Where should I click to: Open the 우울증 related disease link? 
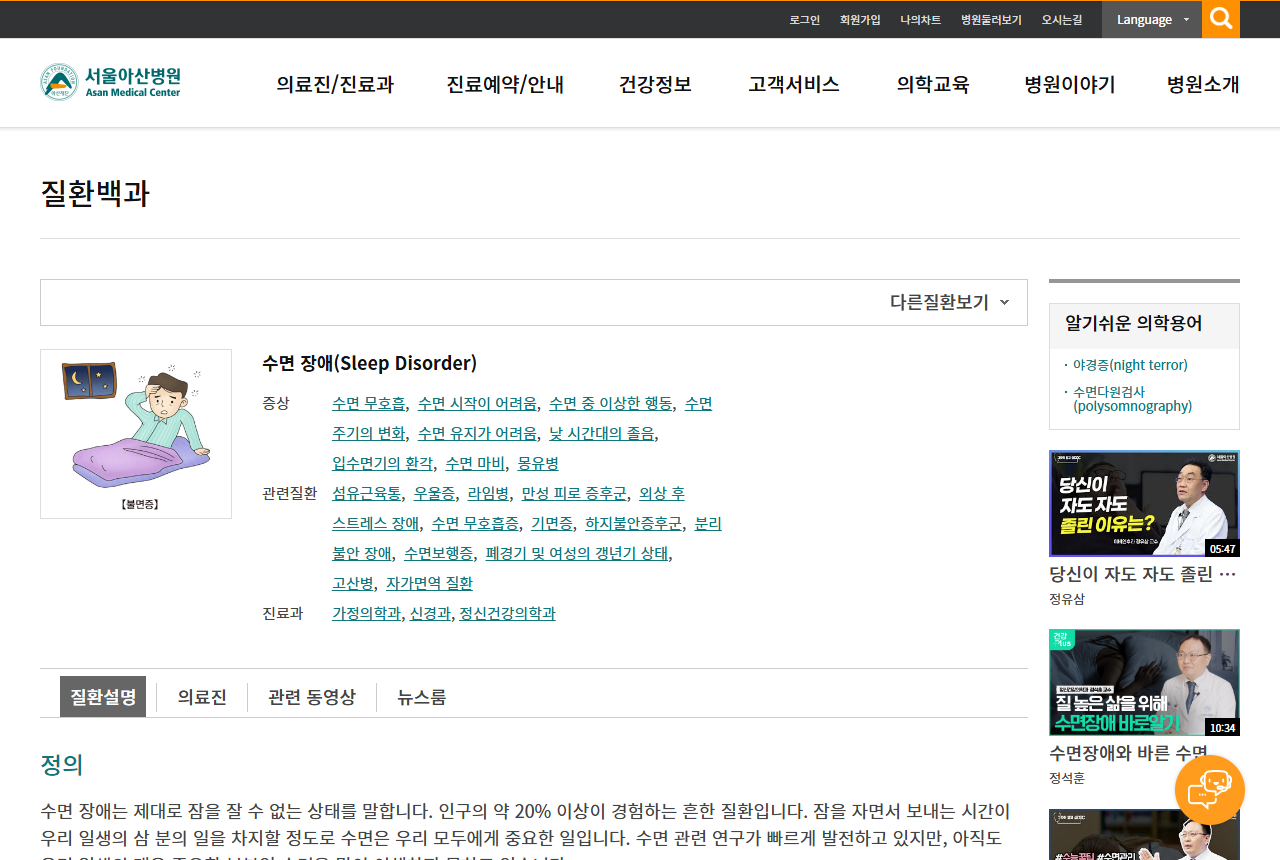tap(434, 494)
